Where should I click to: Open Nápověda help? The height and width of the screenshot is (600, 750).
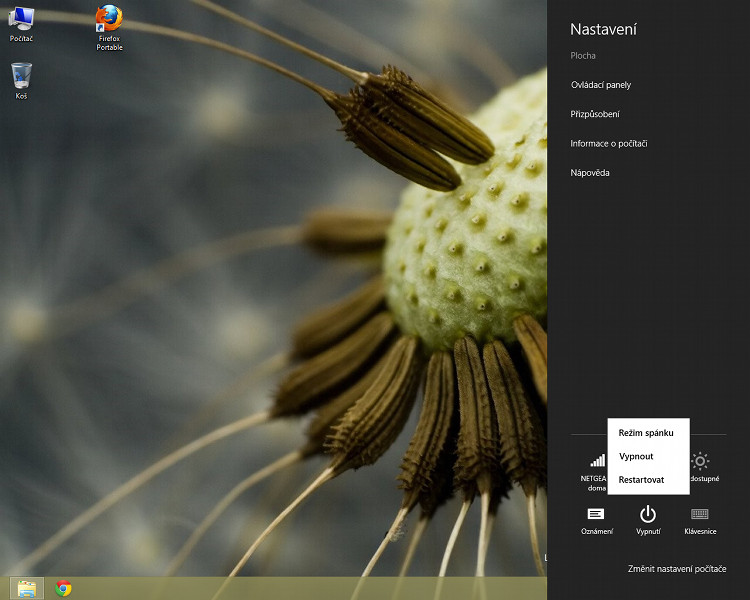590,173
